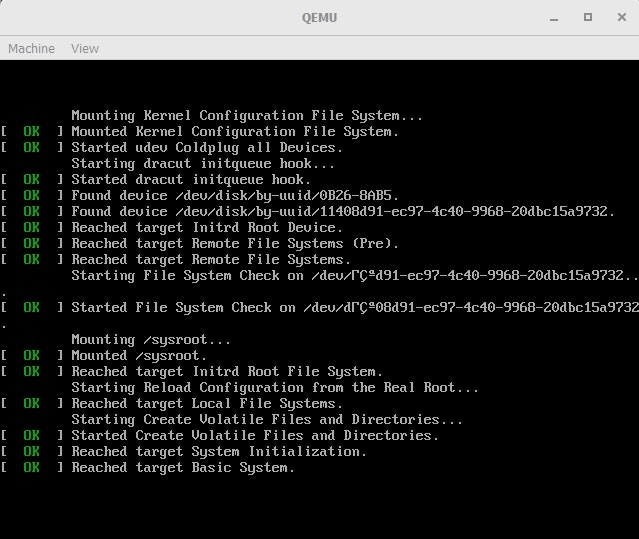Open the View menu
Image resolution: width=639 pixels, height=539 pixels.
tap(85, 48)
